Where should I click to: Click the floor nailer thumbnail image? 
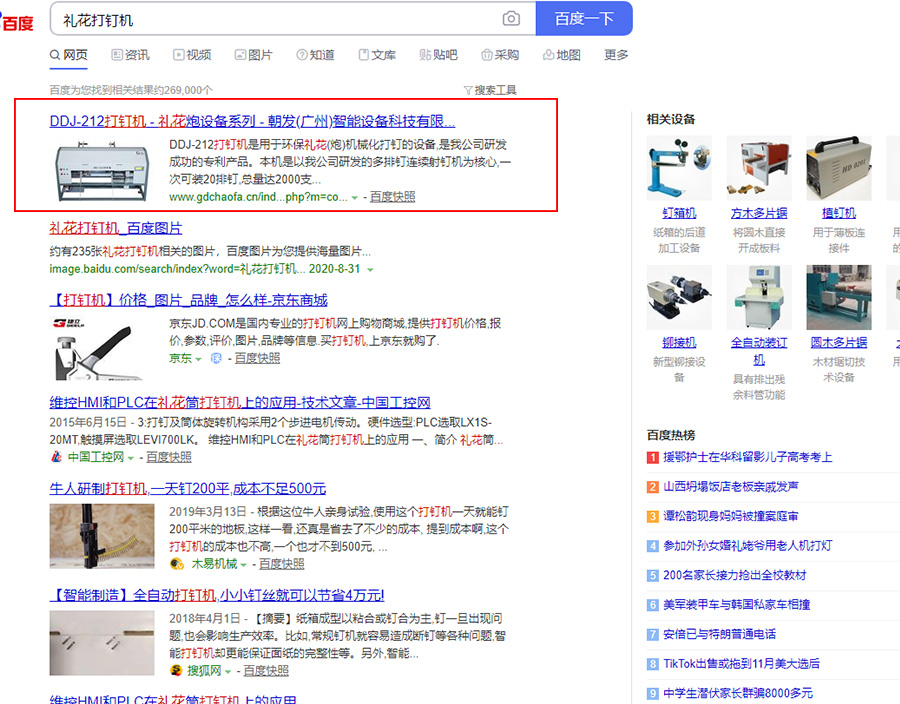pyautogui.click(x=102, y=536)
